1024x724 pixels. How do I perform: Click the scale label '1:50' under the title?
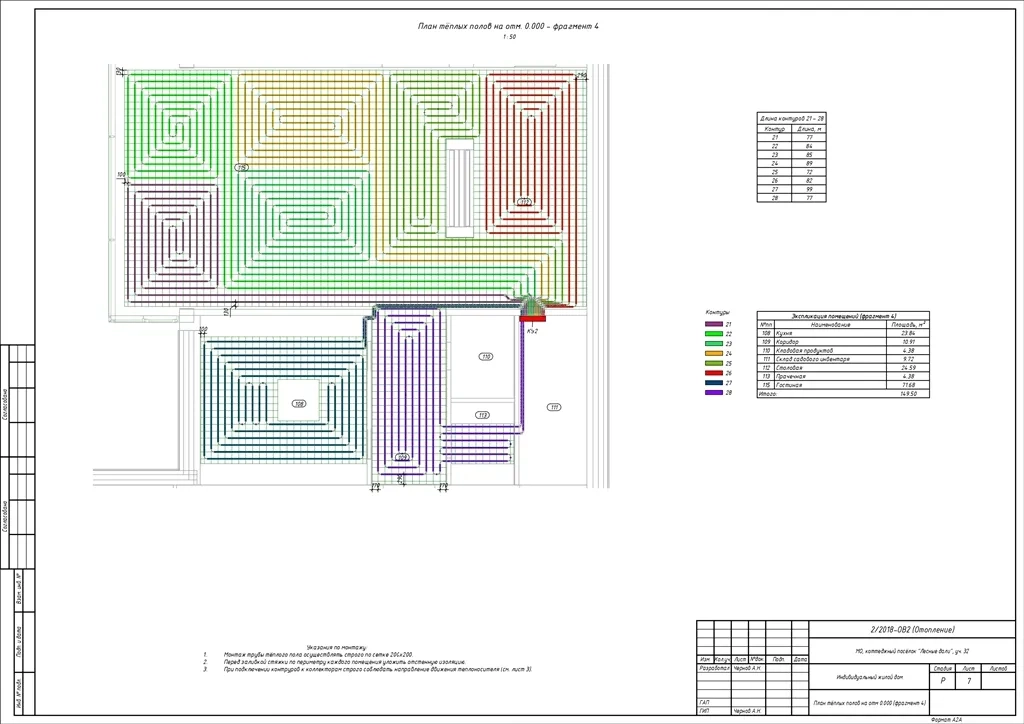pyautogui.click(x=509, y=37)
